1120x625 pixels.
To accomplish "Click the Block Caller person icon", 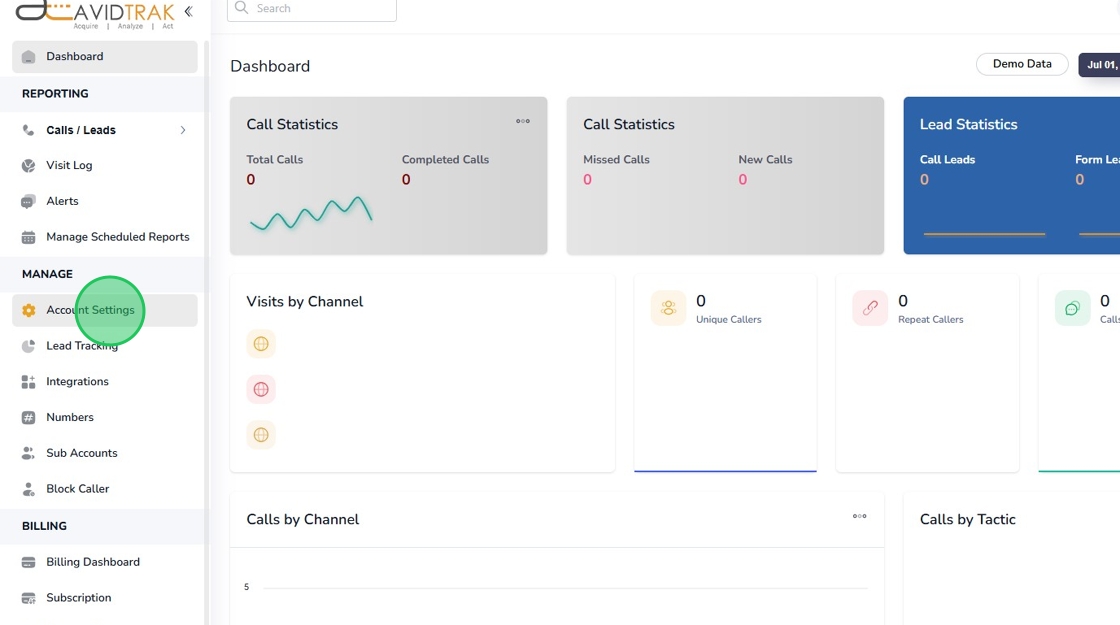I will click(29, 489).
